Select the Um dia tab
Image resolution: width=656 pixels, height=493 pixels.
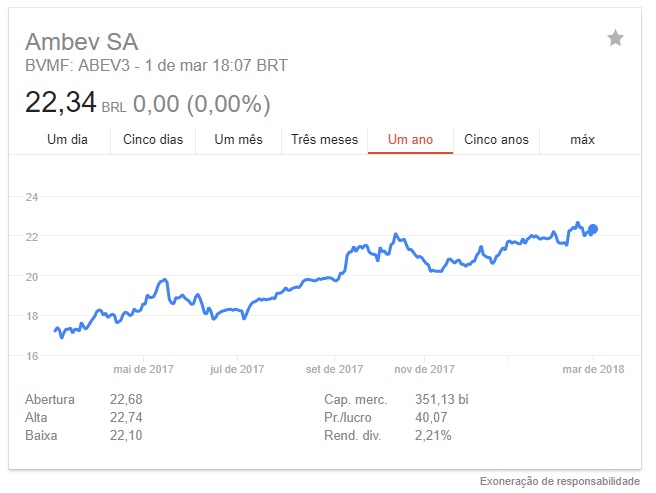click(x=67, y=140)
